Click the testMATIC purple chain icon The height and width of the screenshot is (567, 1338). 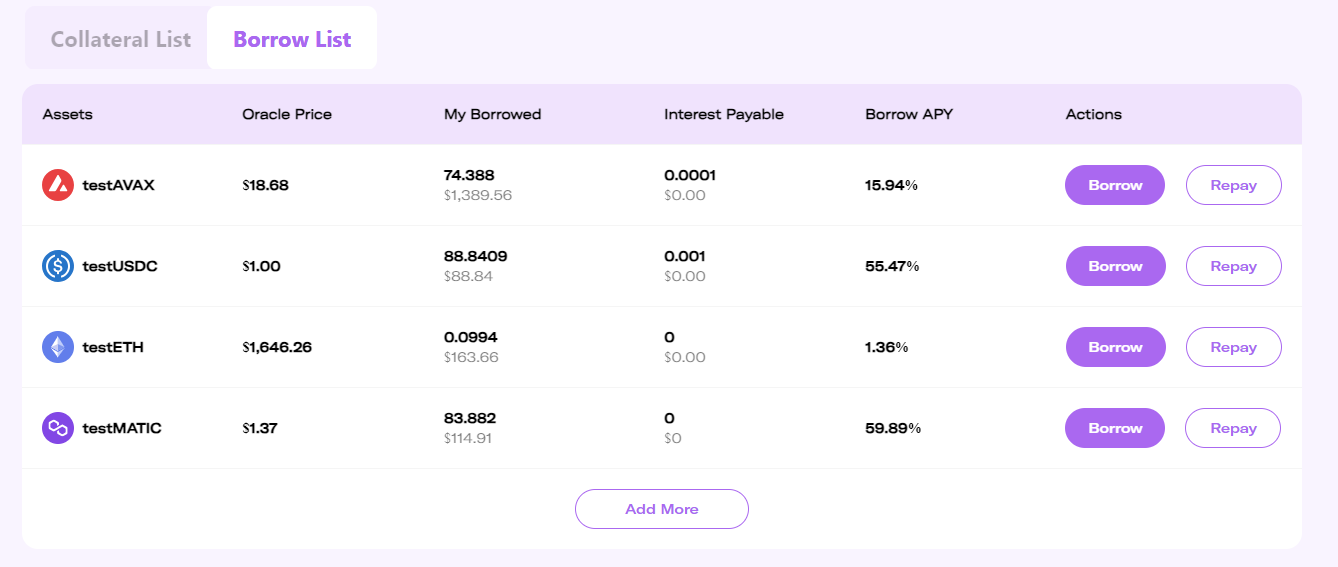[58, 428]
